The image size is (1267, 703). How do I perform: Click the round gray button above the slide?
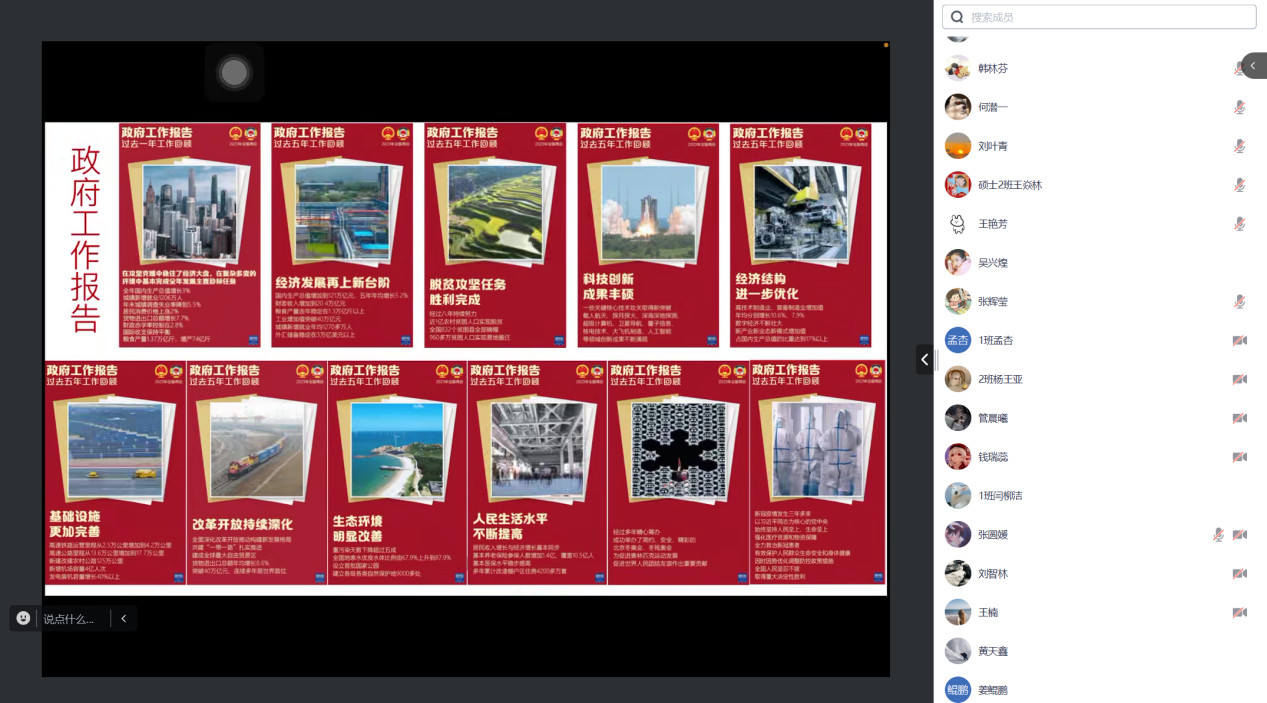point(234,72)
